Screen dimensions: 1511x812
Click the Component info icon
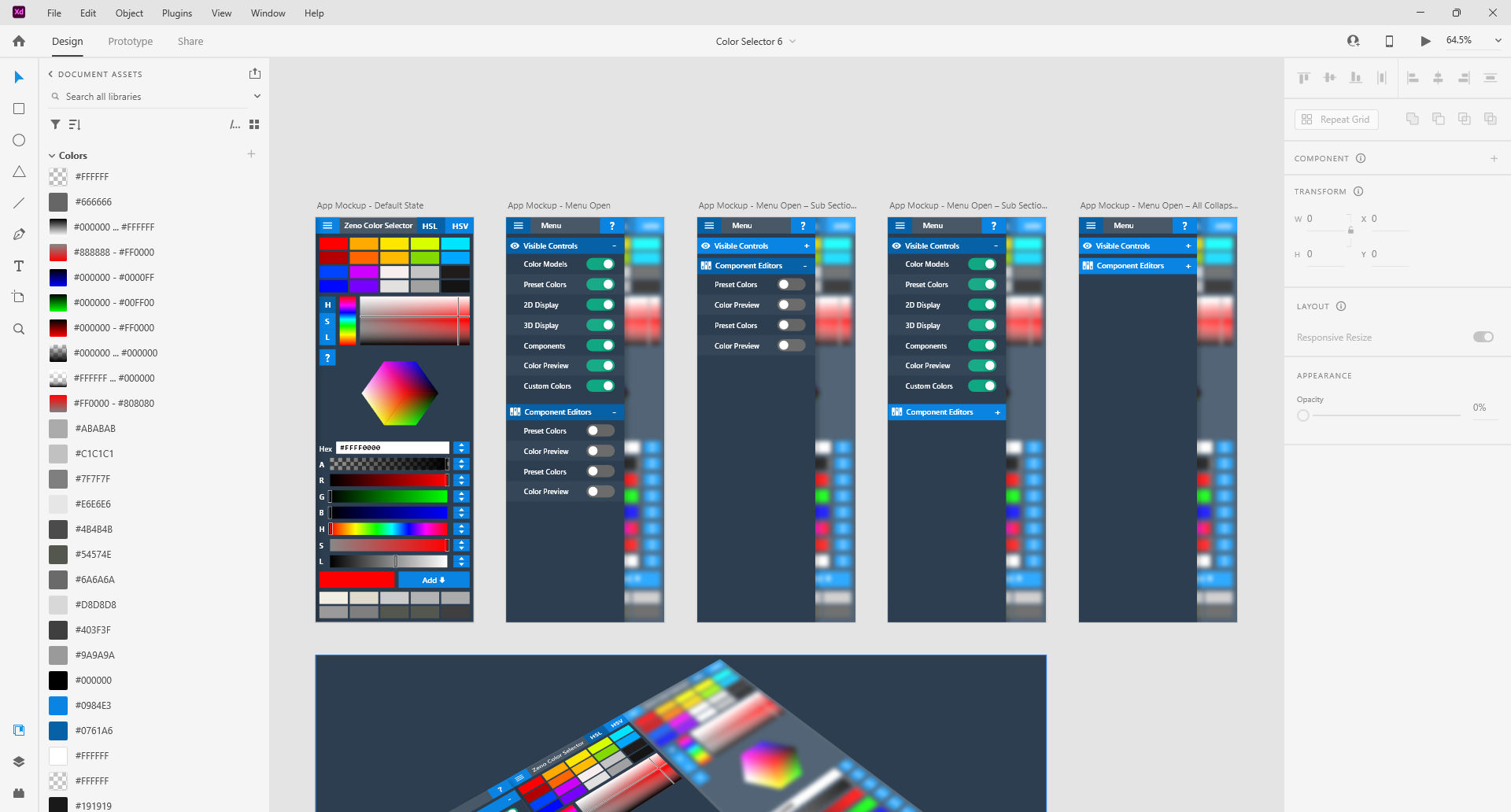pos(1361,158)
